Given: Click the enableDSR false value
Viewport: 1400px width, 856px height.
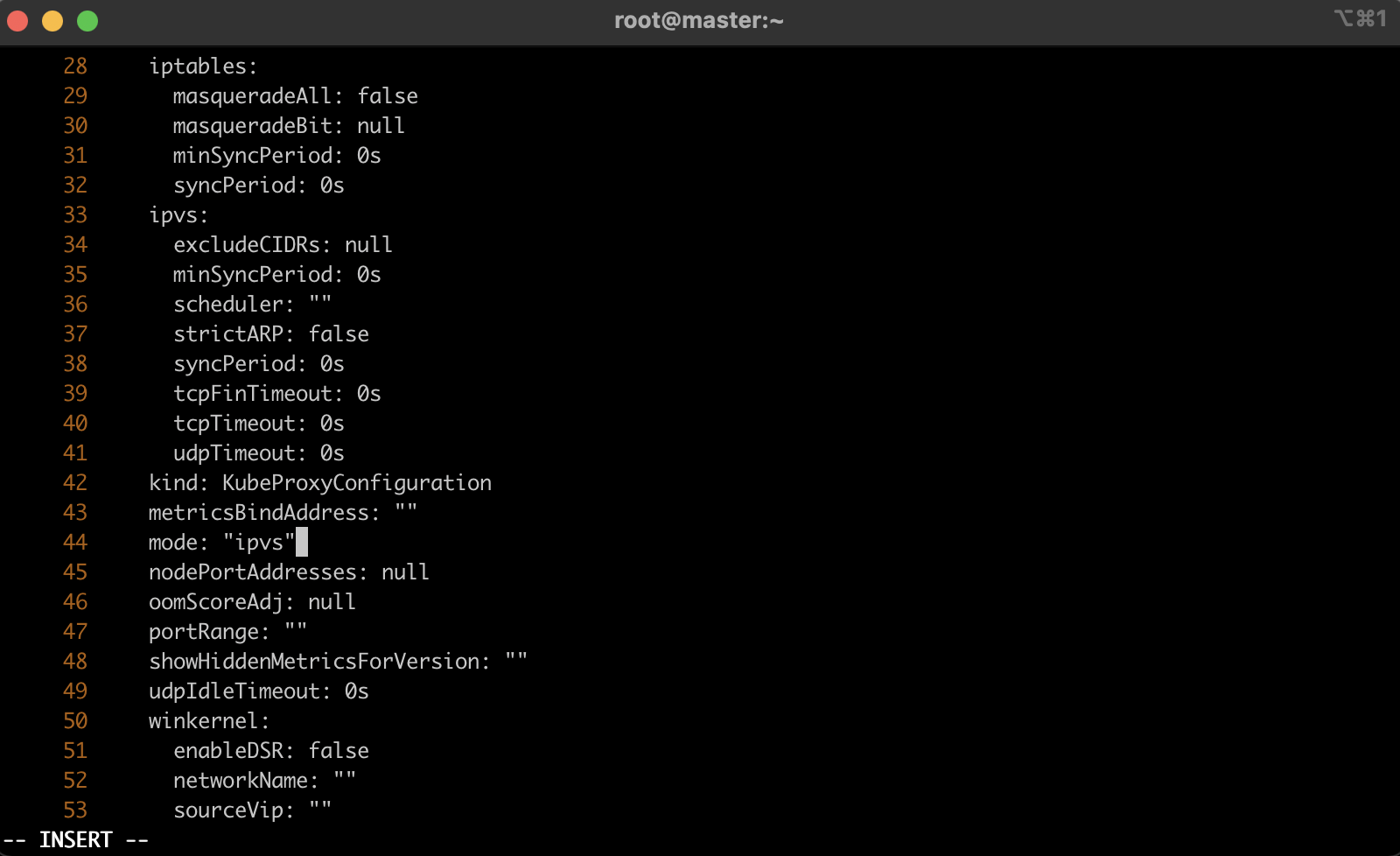Looking at the screenshot, I should click(x=338, y=751).
